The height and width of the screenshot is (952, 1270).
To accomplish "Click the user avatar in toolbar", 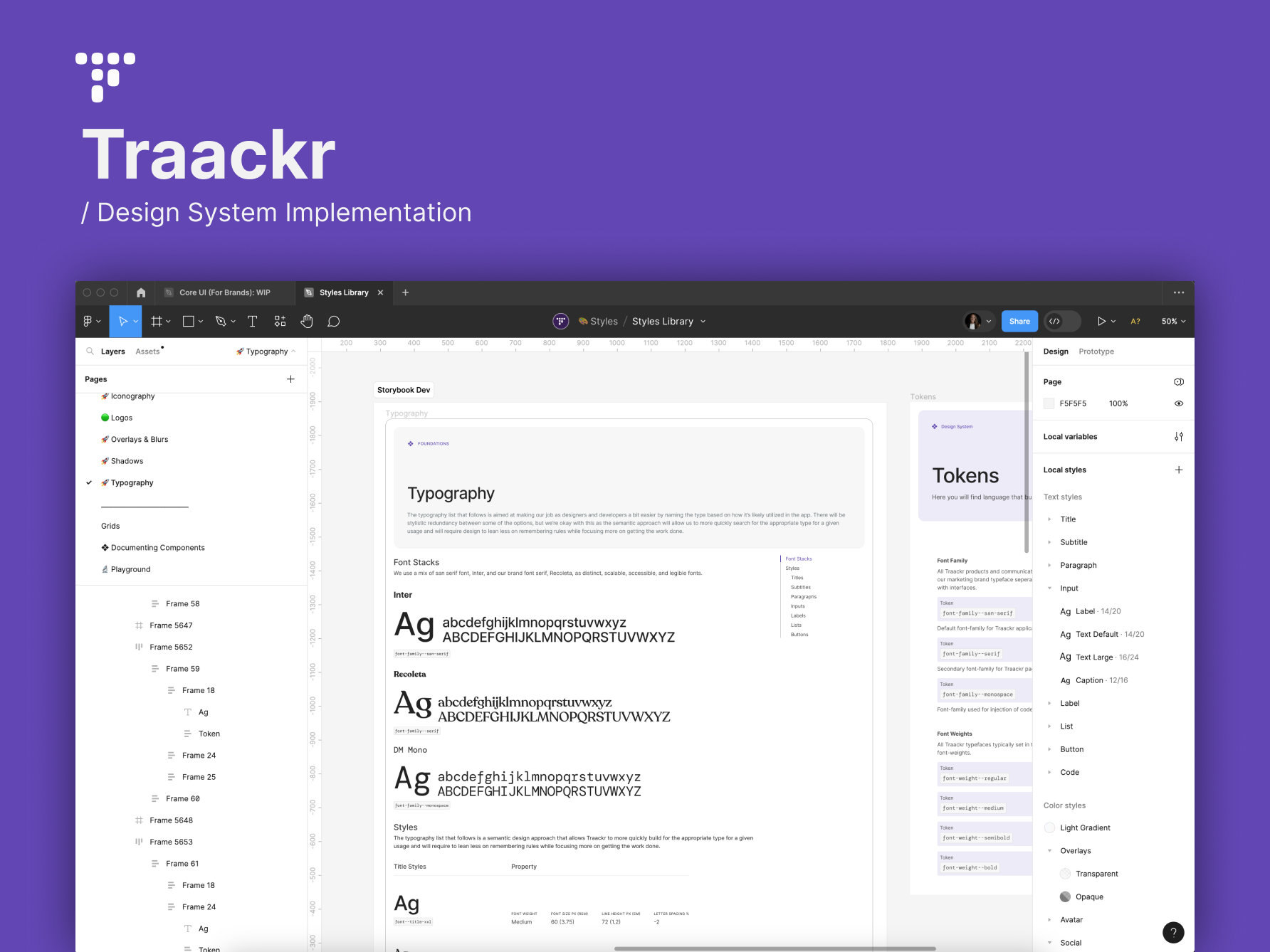I will point(972,322).
